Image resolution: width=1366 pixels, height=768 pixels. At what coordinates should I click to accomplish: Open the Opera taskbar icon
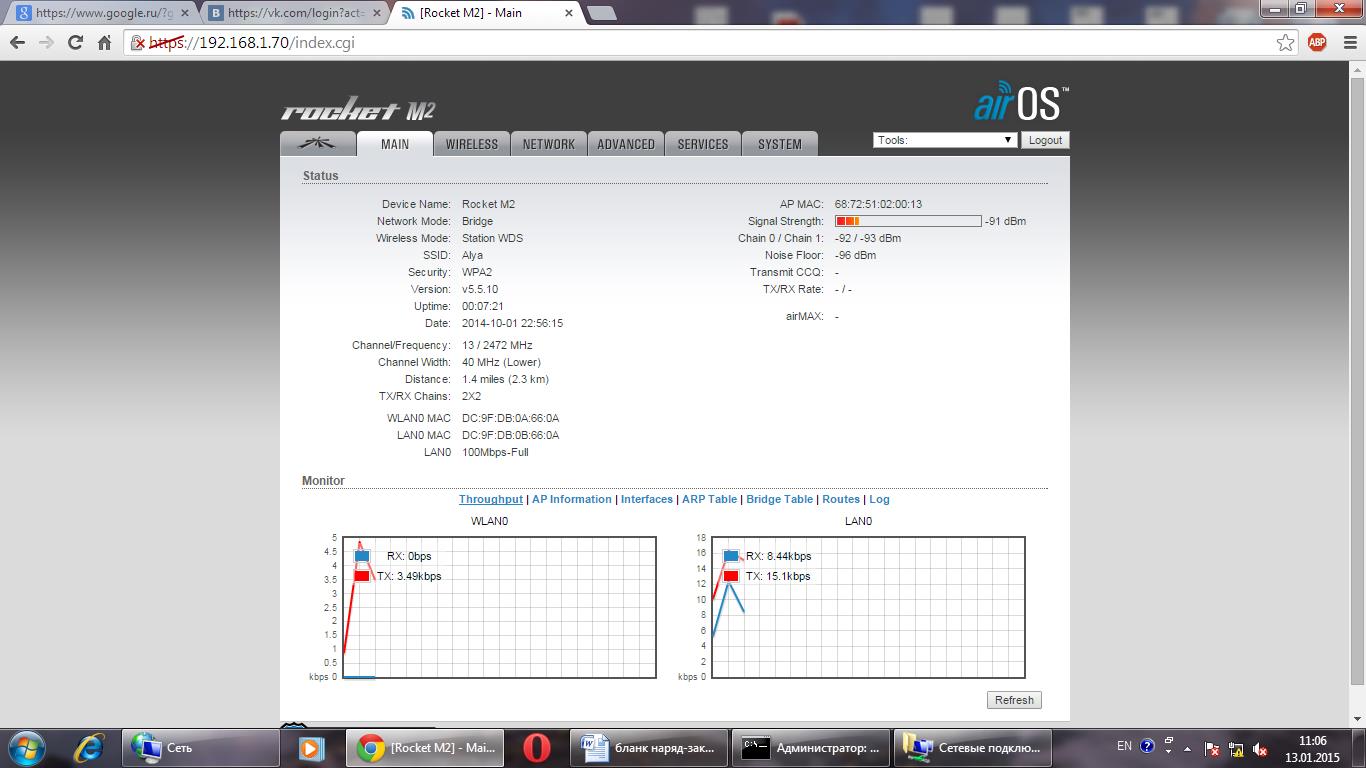537,747
